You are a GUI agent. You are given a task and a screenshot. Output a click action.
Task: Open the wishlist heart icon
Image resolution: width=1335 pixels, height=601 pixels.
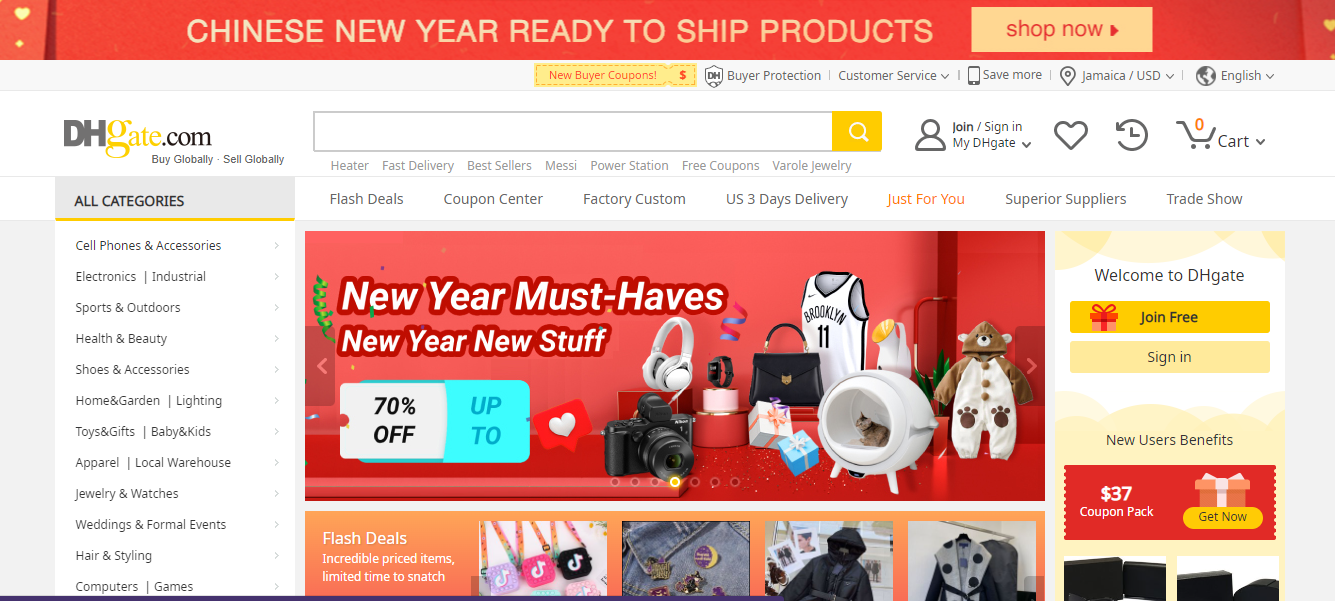[x=1071, y=135]
